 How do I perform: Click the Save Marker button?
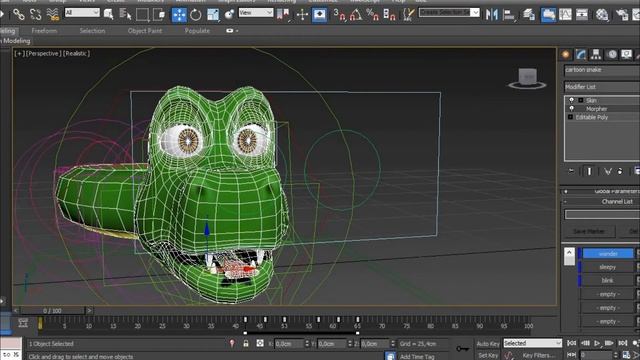click(589, 231)
